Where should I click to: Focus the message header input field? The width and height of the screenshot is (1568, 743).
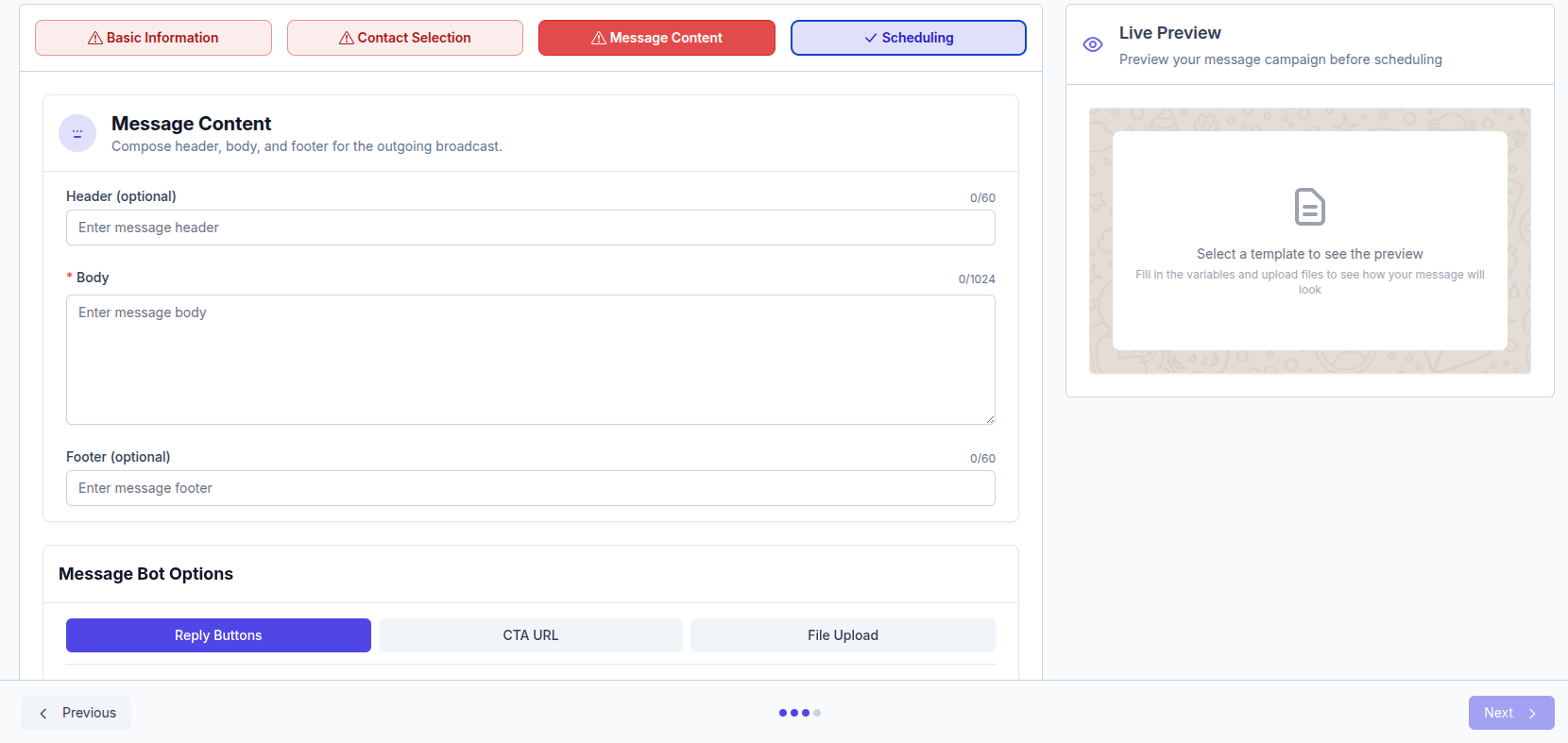(531, 228)
